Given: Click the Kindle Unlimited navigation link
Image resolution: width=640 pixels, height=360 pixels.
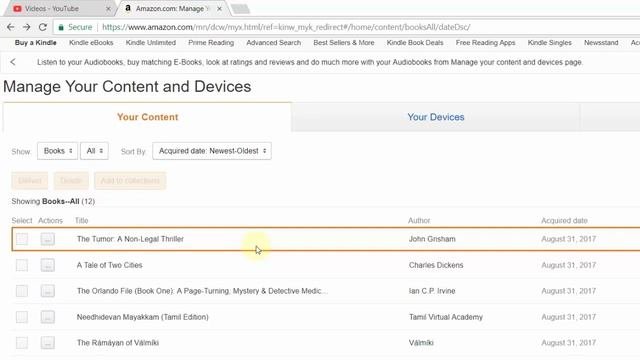Looking at the screenshot, I should click(x=151, y=42).
